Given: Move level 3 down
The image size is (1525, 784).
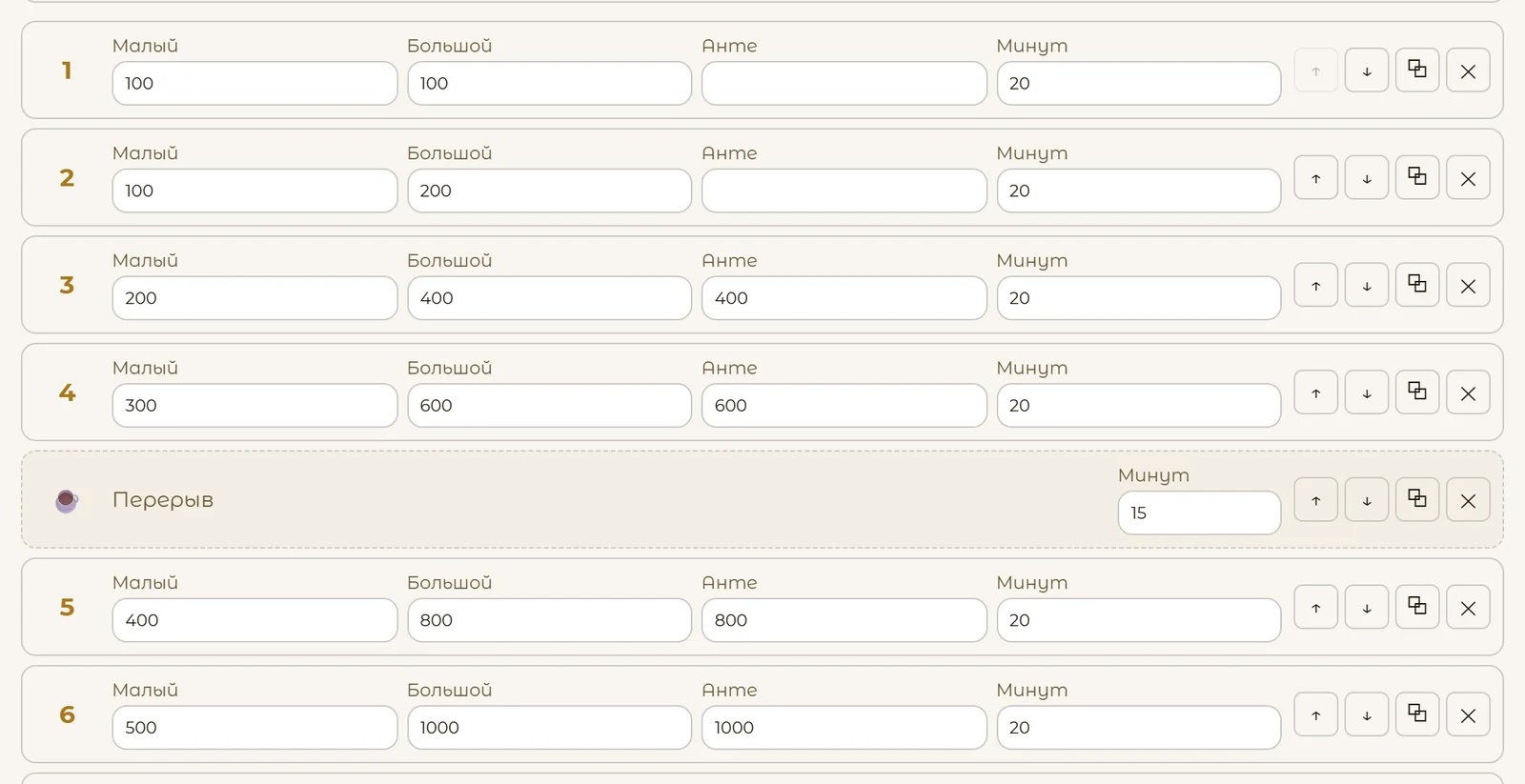Looking at the screenshot, I should (1367, 286).
